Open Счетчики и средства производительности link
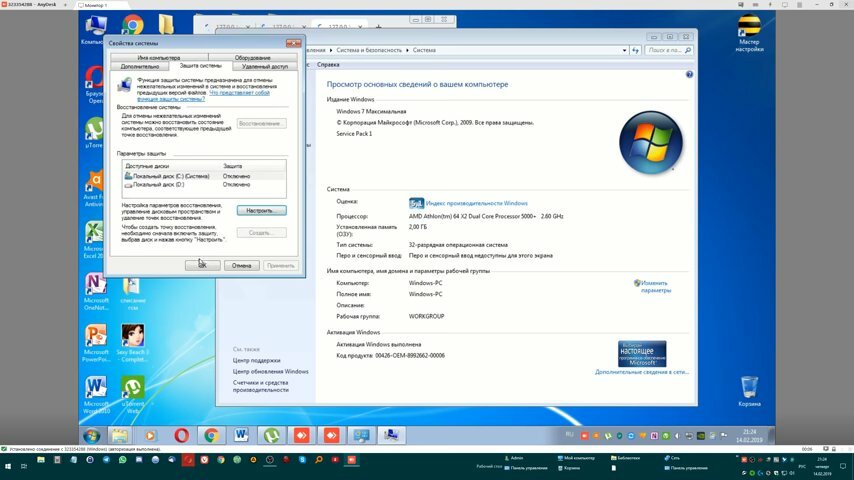This screenshot has height=480, width=854. [261, 386]
